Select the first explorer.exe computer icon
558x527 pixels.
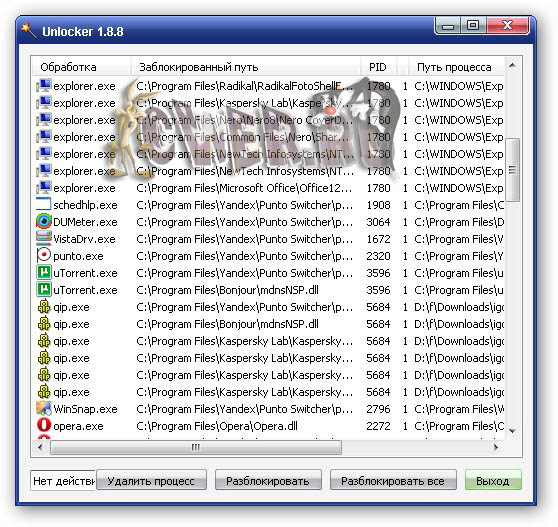pyautogui.click(x=44, y=86)
